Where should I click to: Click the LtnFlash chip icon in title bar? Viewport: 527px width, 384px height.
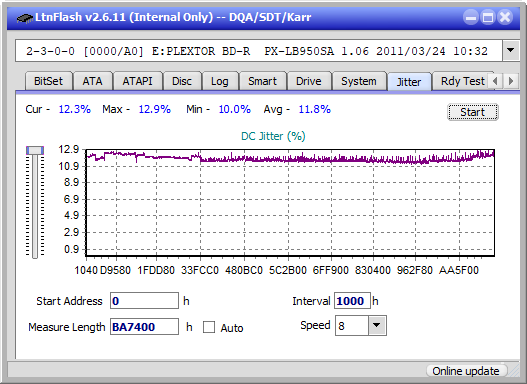coord(25,18)
